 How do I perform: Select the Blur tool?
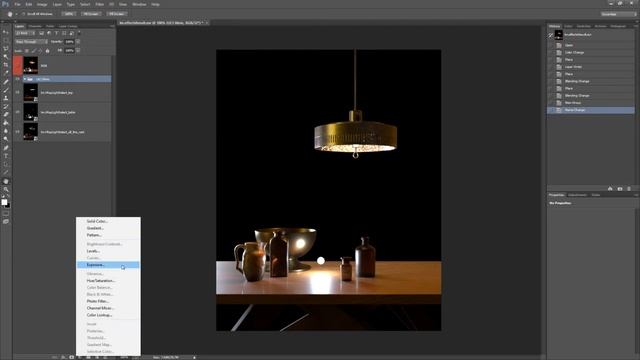click(x=6, y=131)
